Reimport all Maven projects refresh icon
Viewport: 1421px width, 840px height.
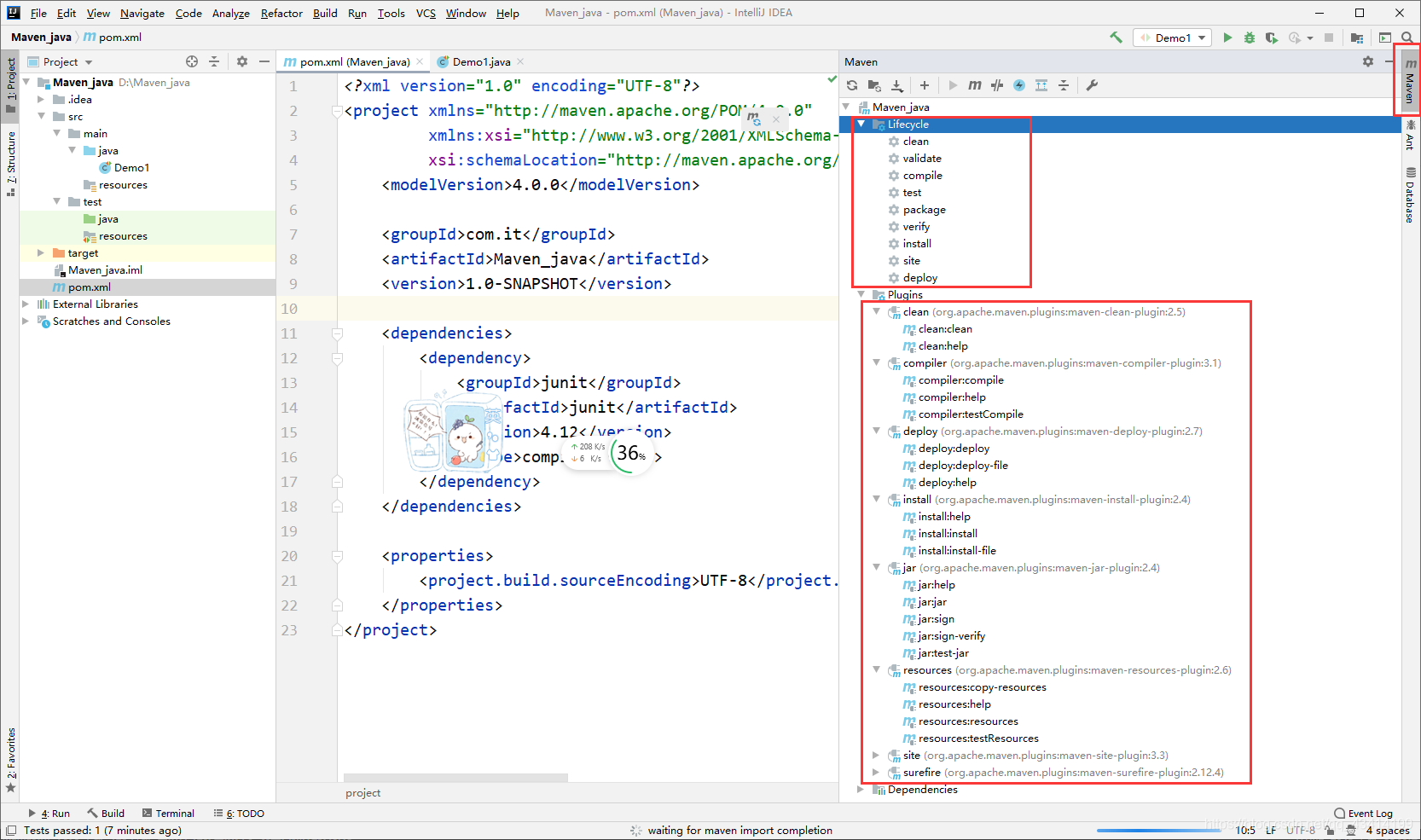tap(852, 85)
